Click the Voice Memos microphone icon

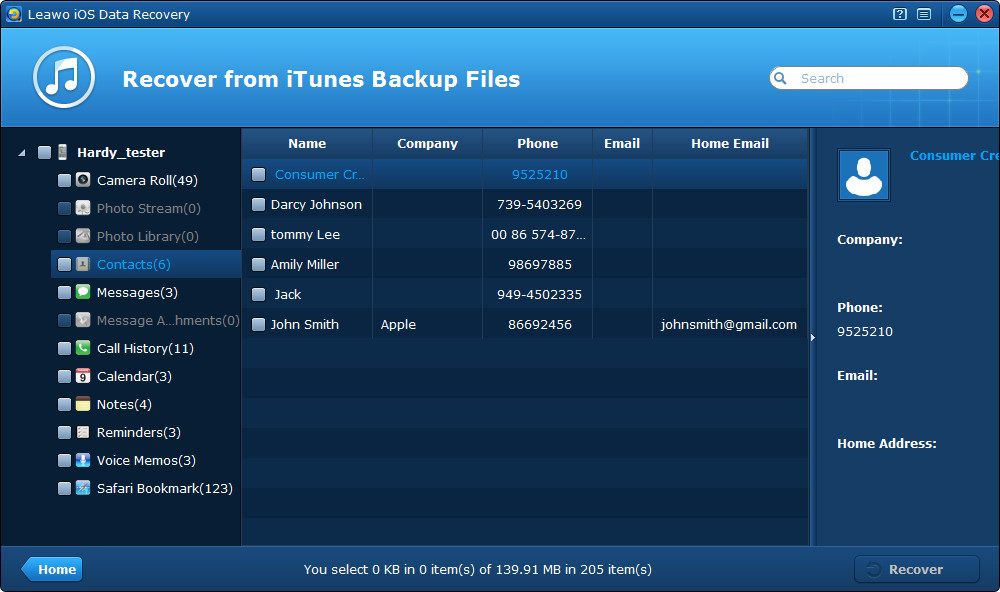(x=83, y=460)
